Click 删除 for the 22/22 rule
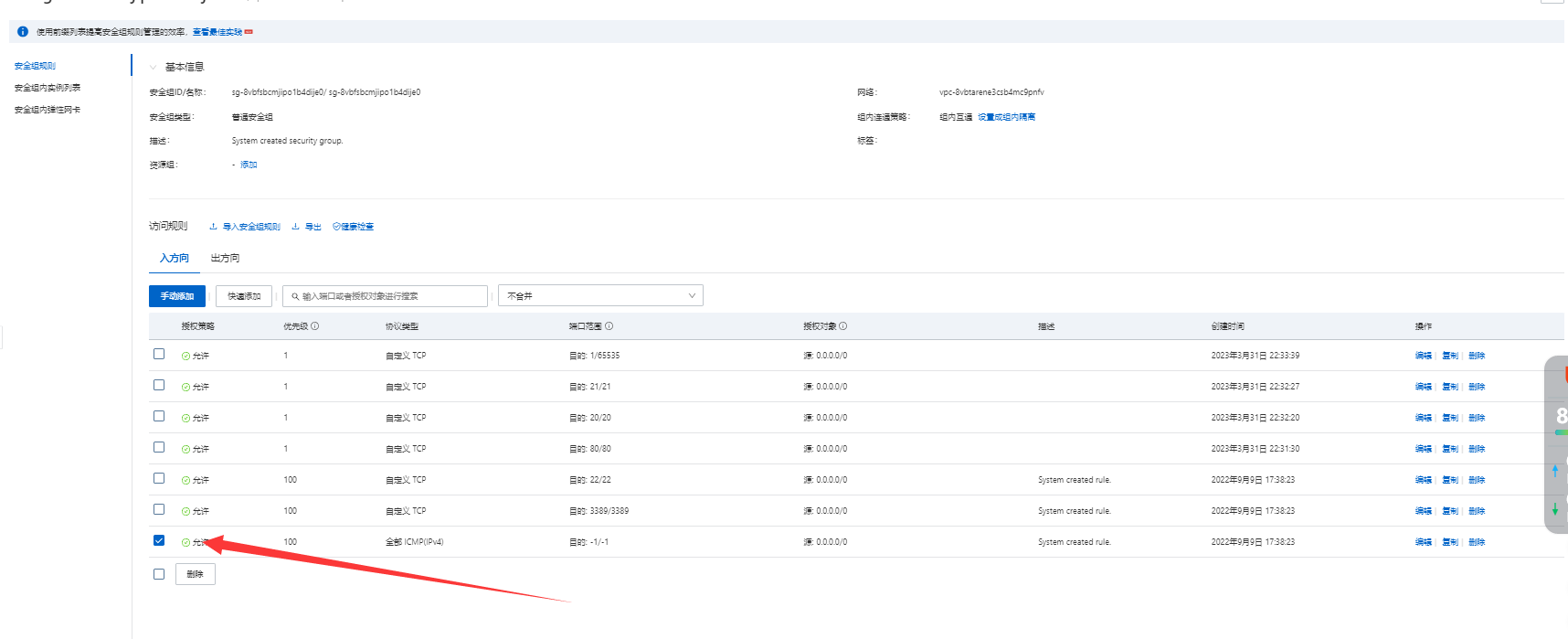Image resolution: width=1568 pixels, height=639 pixels. [1477, 480]
